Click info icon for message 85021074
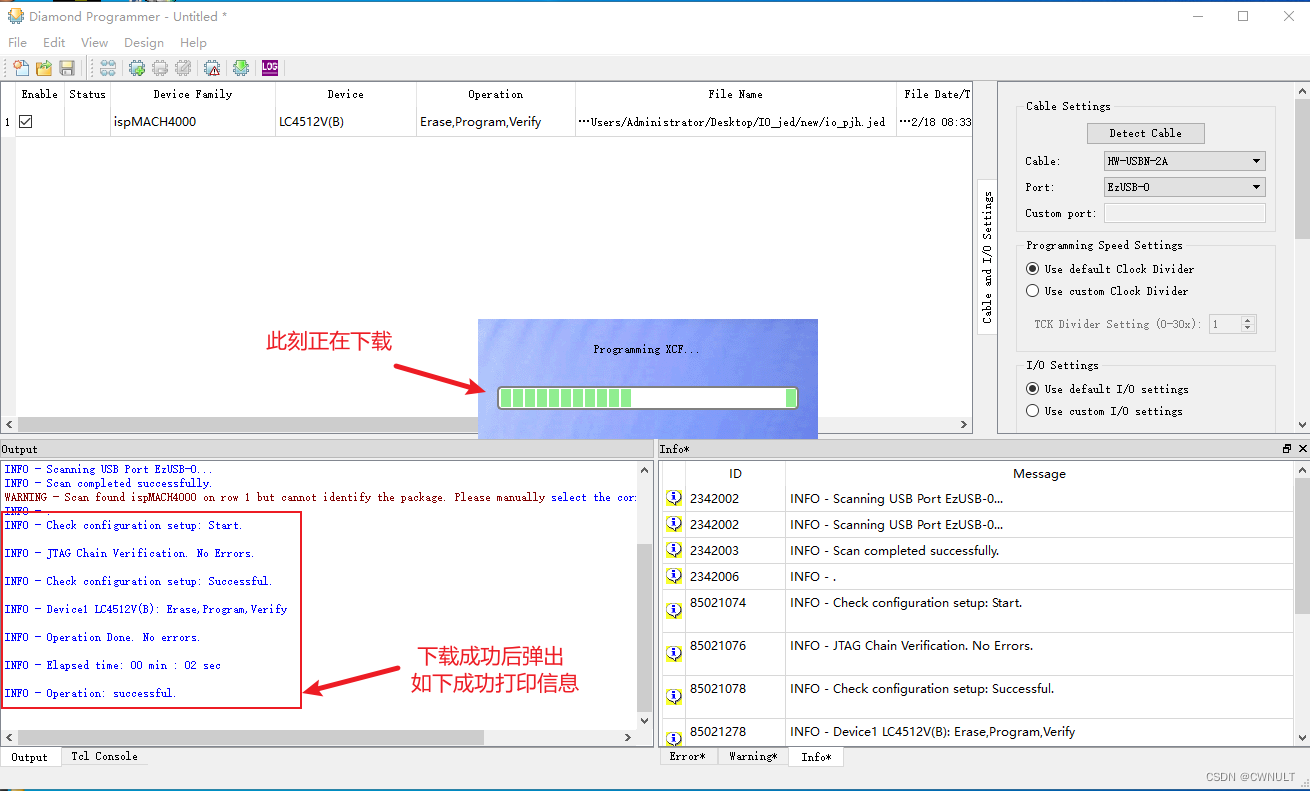 click(674, 609)
